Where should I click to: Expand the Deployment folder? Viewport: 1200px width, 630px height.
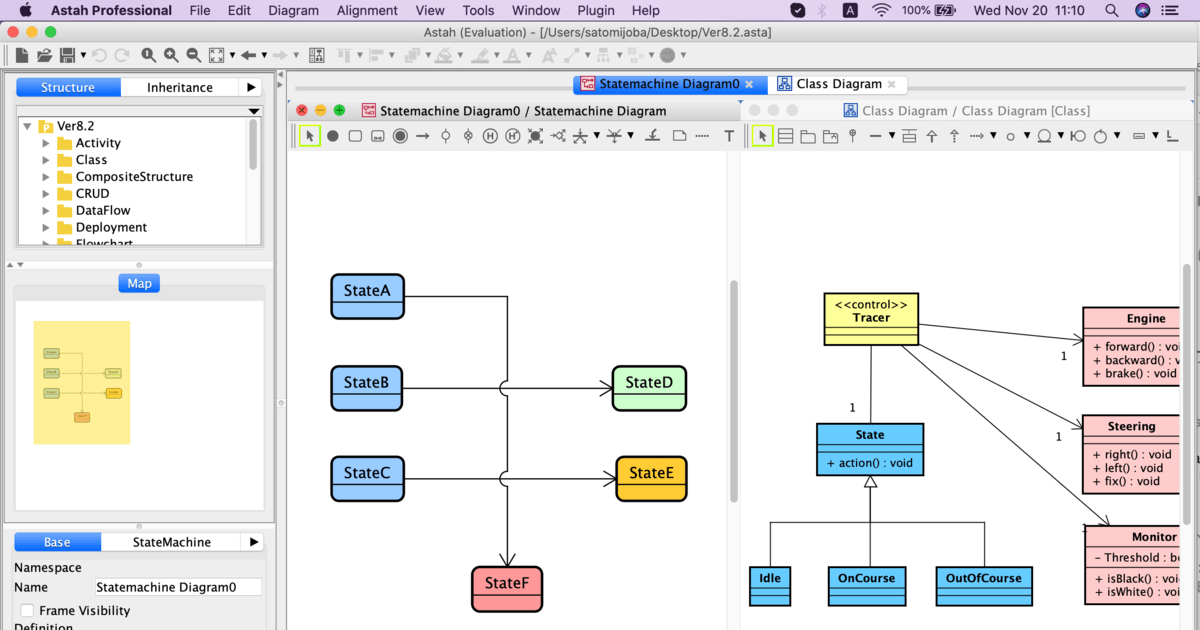coord(46,227)
